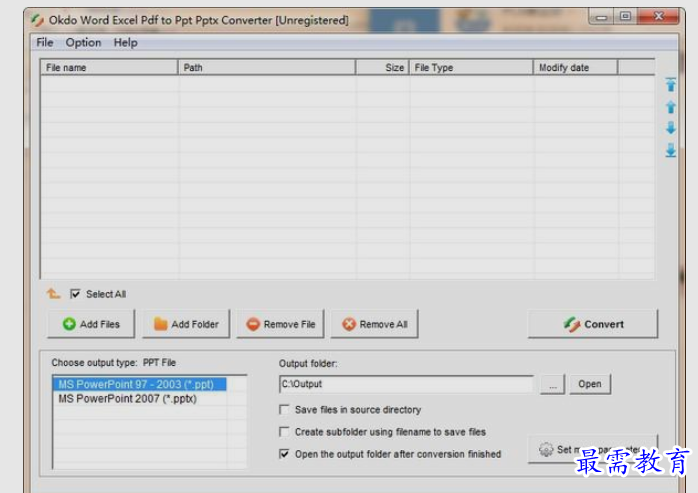Click the Remove All button

point(374,324)
